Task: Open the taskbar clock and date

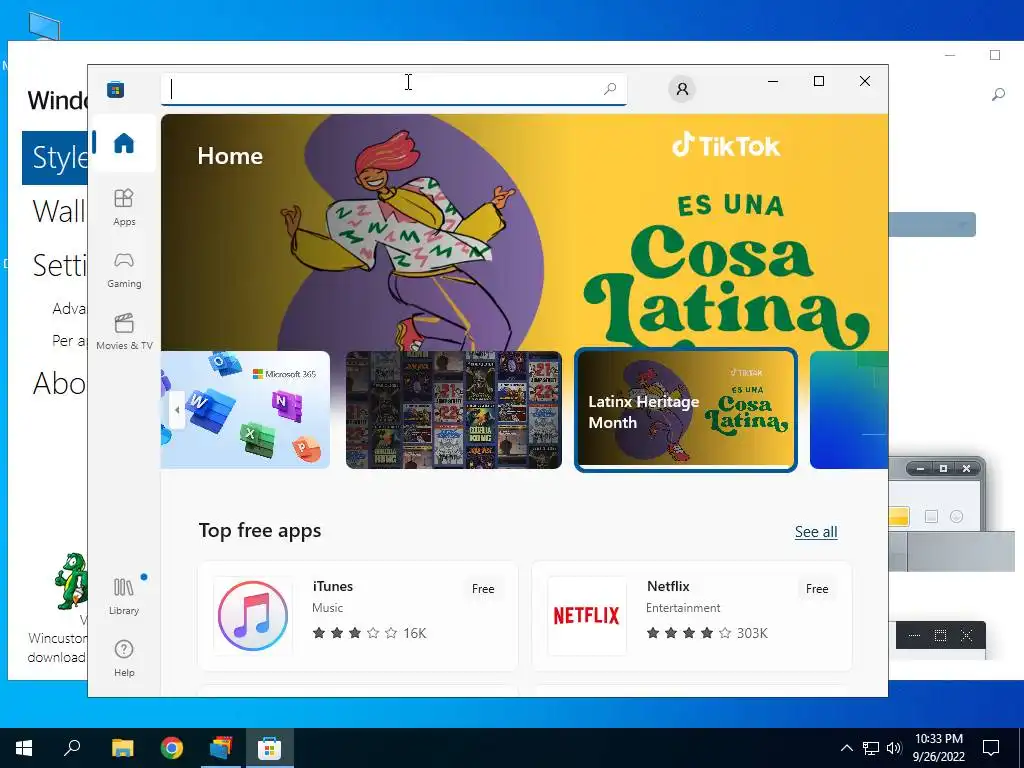Action: [x=938, y=748]
